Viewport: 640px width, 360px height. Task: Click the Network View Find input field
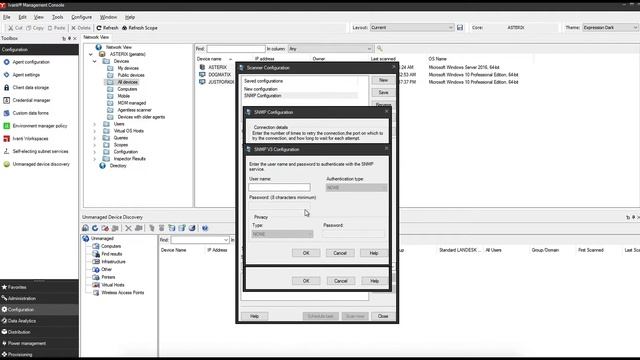coord(236,49)
